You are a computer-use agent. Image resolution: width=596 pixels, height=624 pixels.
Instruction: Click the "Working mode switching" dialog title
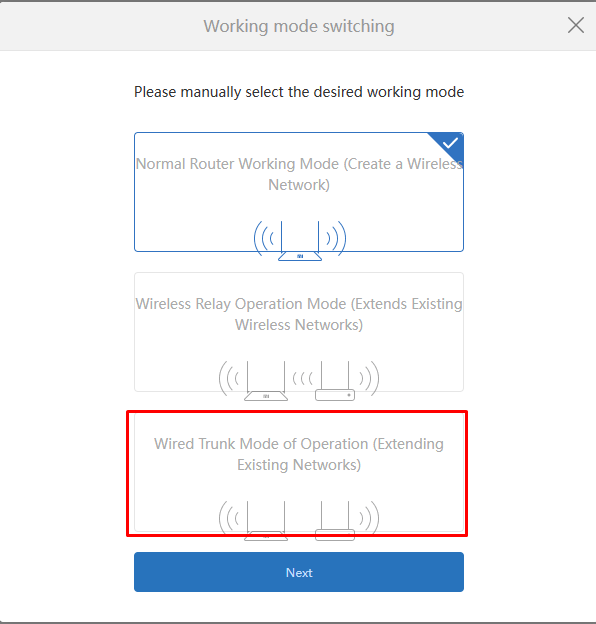299,26
